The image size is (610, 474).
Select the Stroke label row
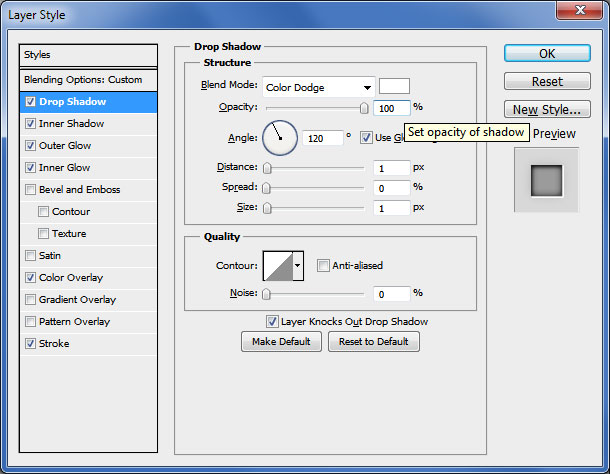coord(88,344)
